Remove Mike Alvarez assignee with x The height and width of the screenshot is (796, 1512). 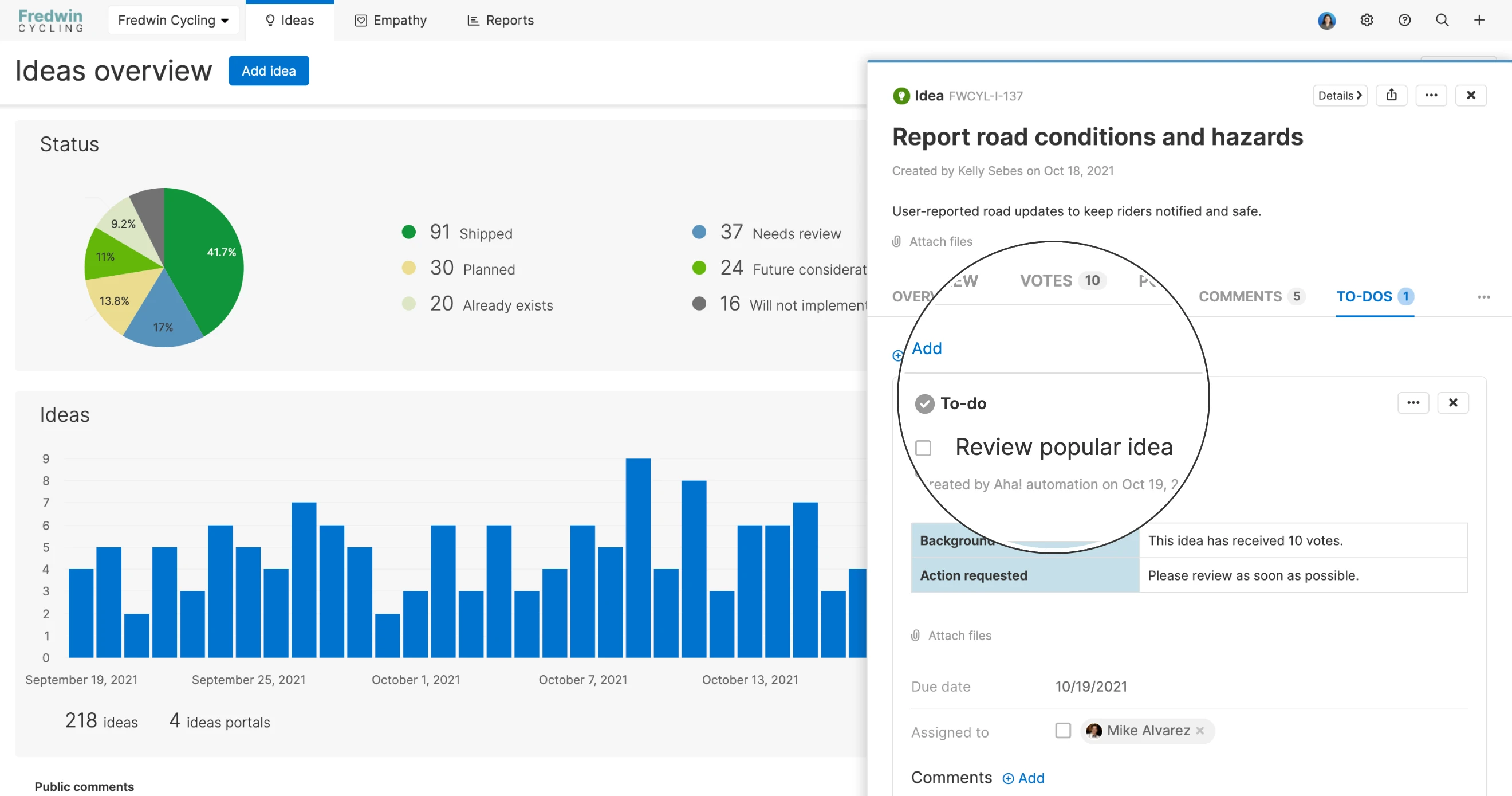1200,730
